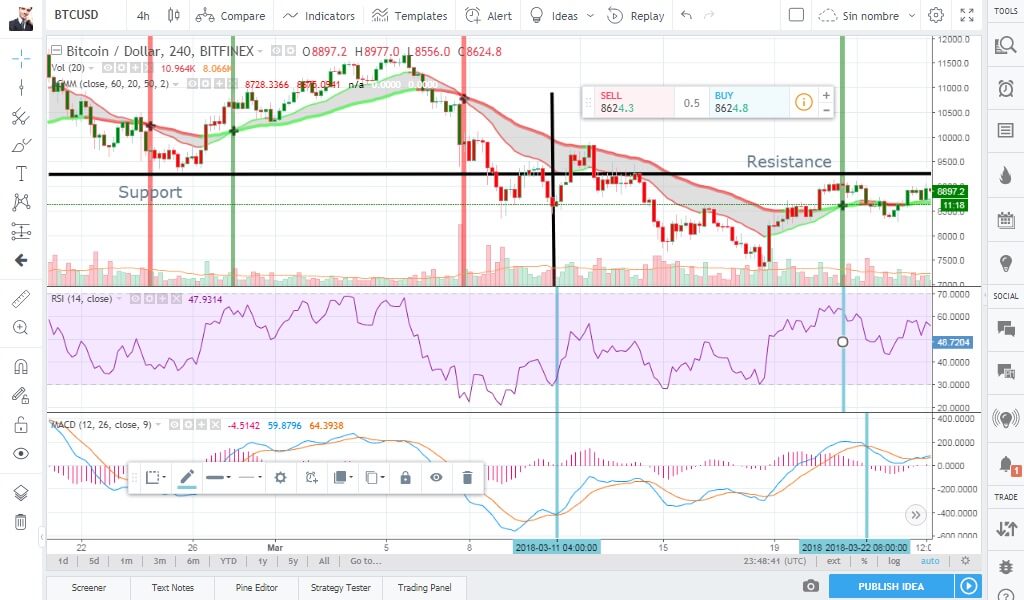Change the pencil drawing color swatch
This screenshot has width=1024, height=600.
click(188, 478)
